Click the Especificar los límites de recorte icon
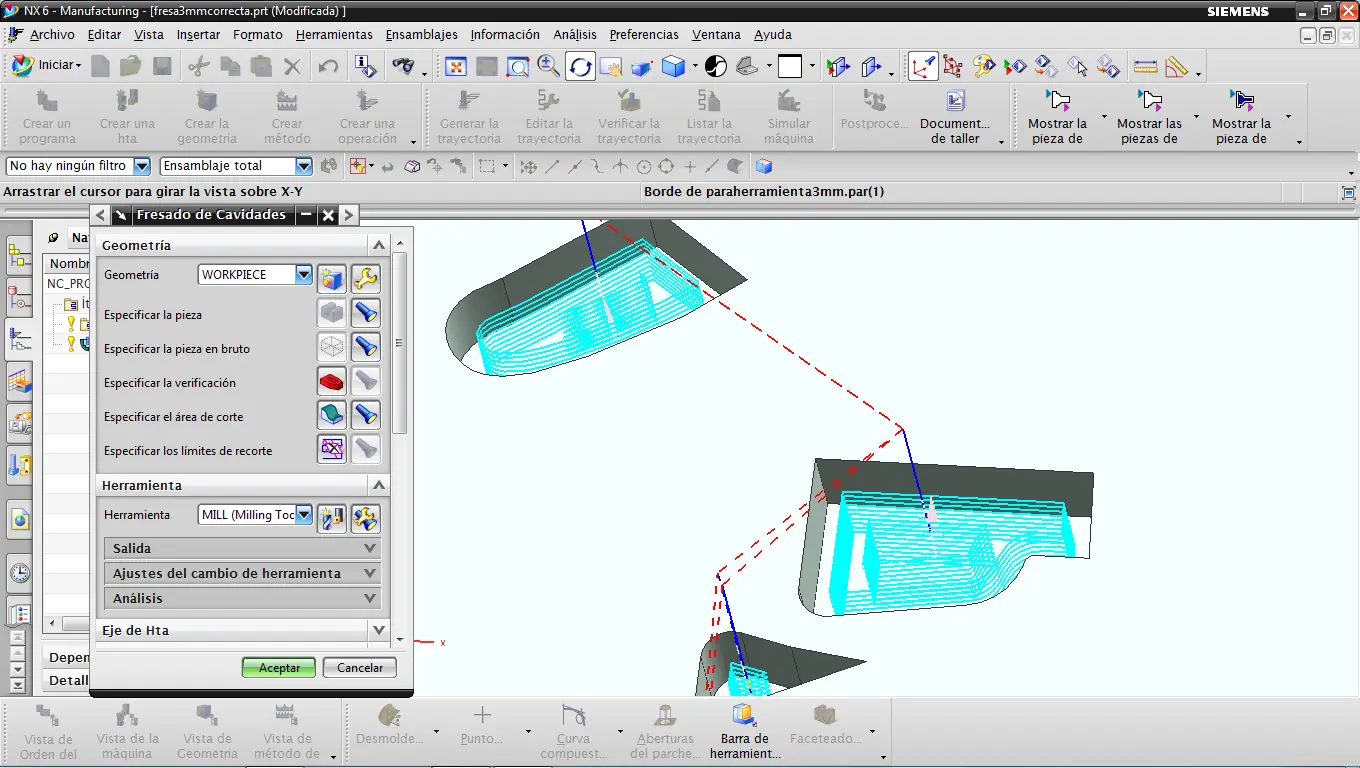The image size is (1360, 768). (332, 450)
